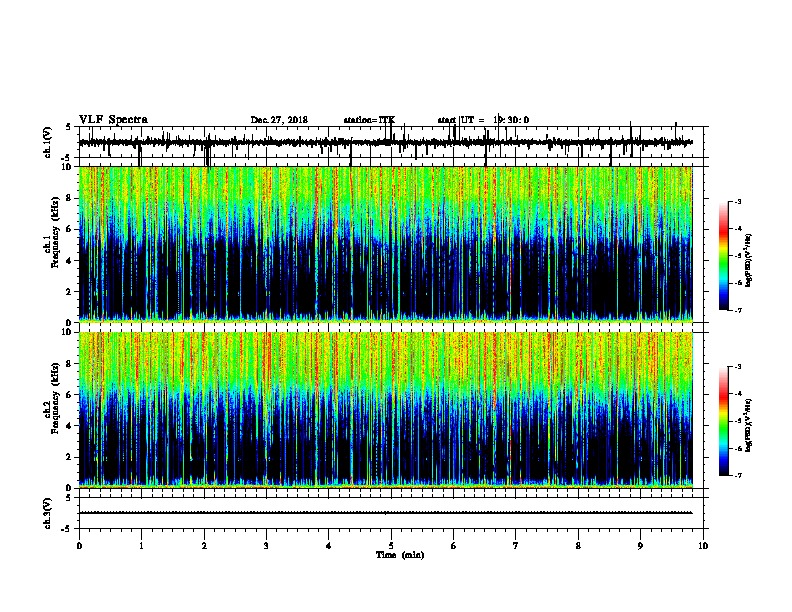Image resolution: width=792 pixels, height=612 pixels.
Task: Click inside the ch.2 spectrogram panel
Action: click(386, 410)
